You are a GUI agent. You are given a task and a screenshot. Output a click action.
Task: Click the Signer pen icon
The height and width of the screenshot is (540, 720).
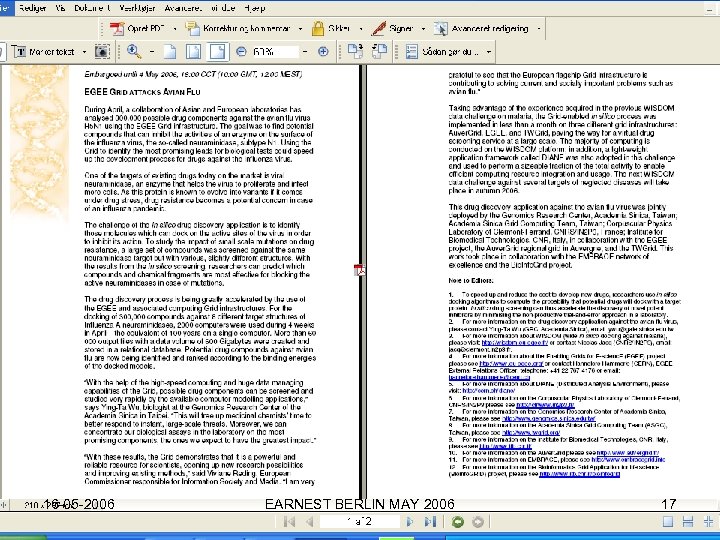coord(378,28)
